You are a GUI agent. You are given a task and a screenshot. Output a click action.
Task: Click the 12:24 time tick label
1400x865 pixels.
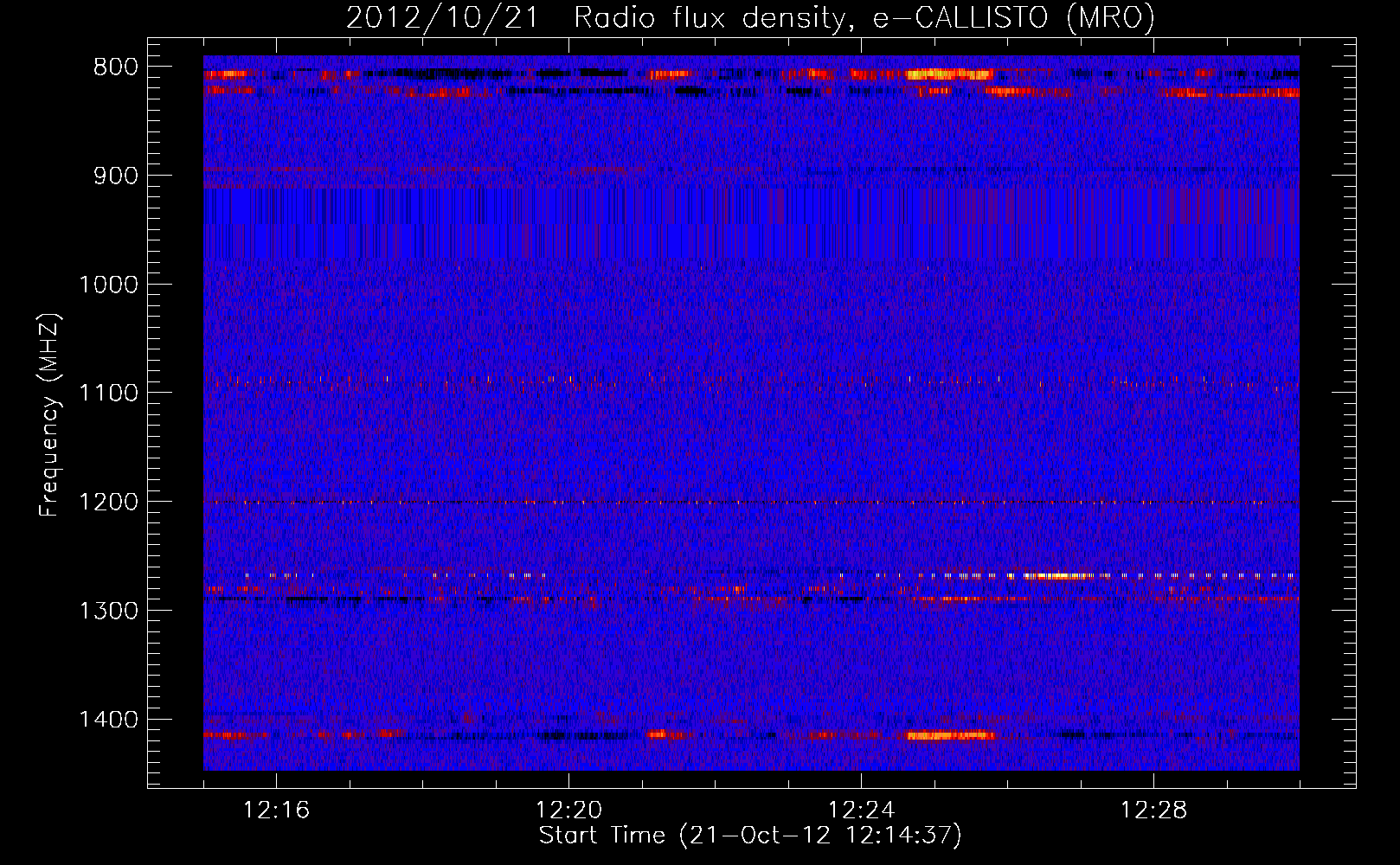coord(861,811)
